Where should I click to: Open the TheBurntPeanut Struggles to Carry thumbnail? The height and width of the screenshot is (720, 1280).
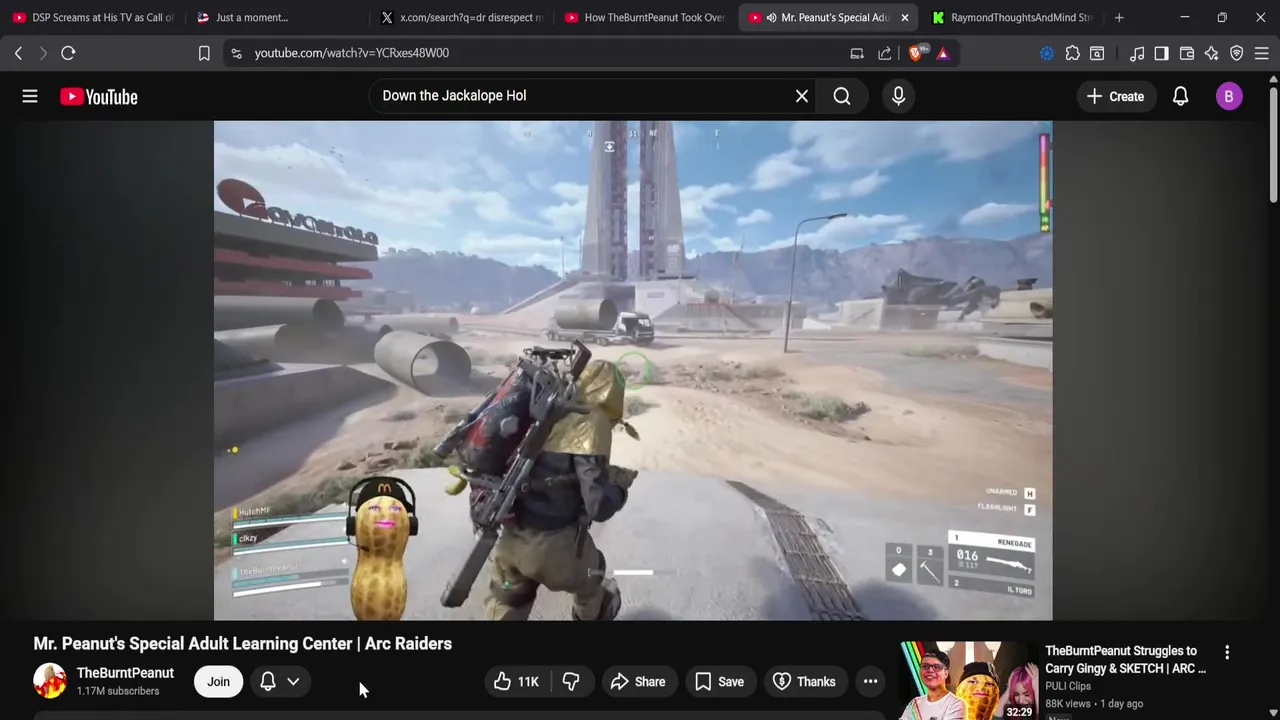click(x=968, y=680)
